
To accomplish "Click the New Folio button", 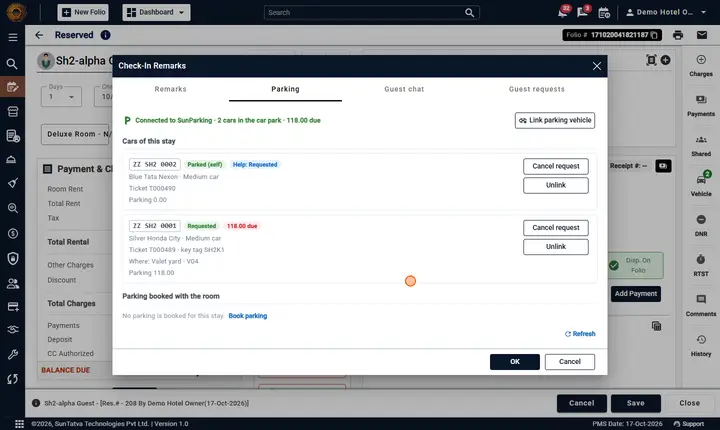I will click(x=83, y=12).
